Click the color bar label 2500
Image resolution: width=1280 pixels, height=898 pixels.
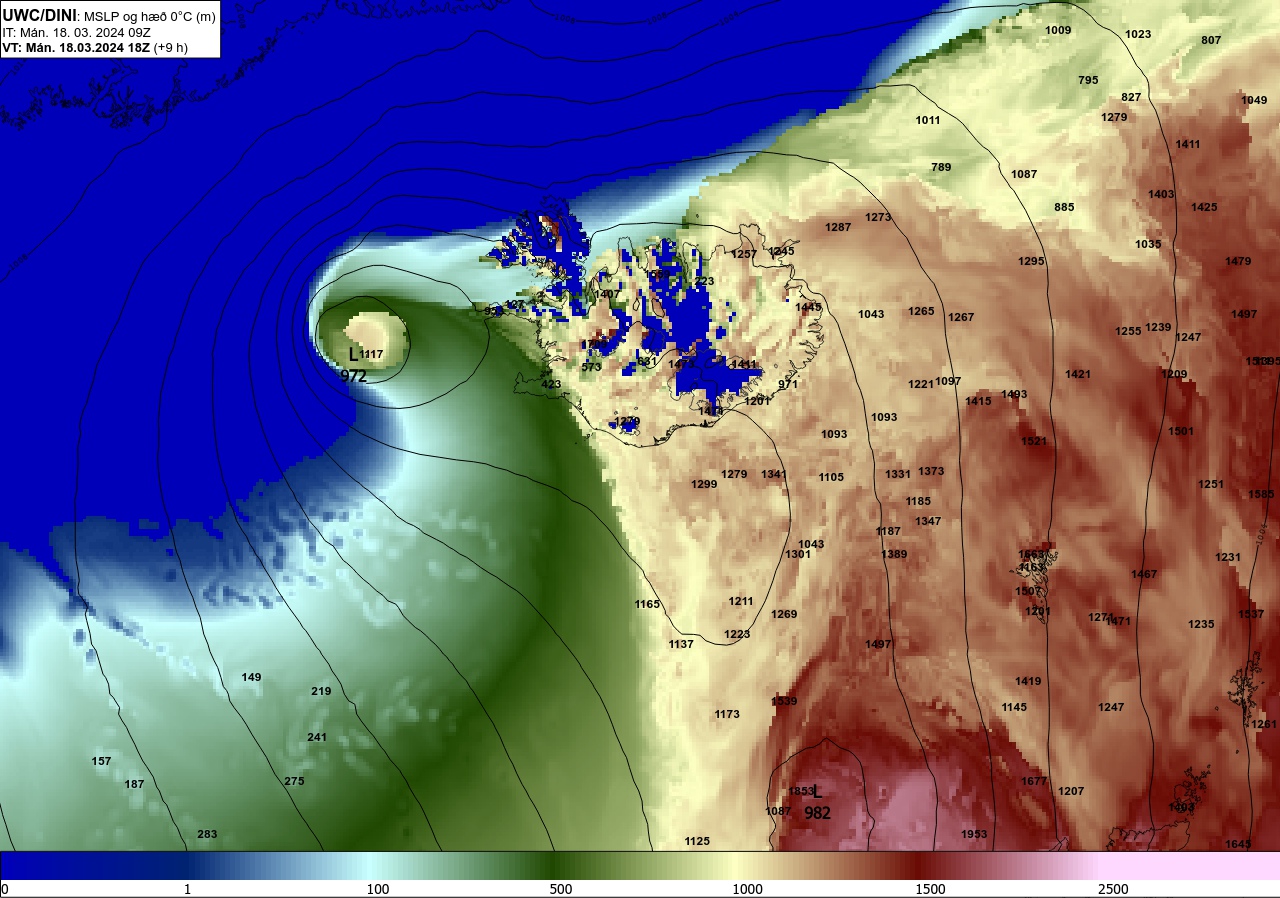coord(1113,889)
